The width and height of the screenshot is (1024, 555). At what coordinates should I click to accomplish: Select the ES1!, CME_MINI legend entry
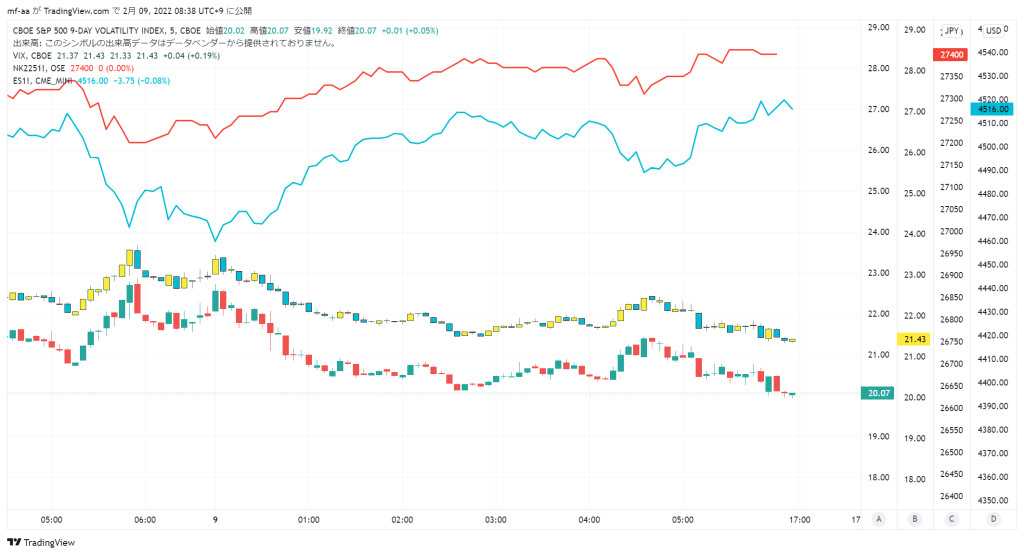[42, 80]
